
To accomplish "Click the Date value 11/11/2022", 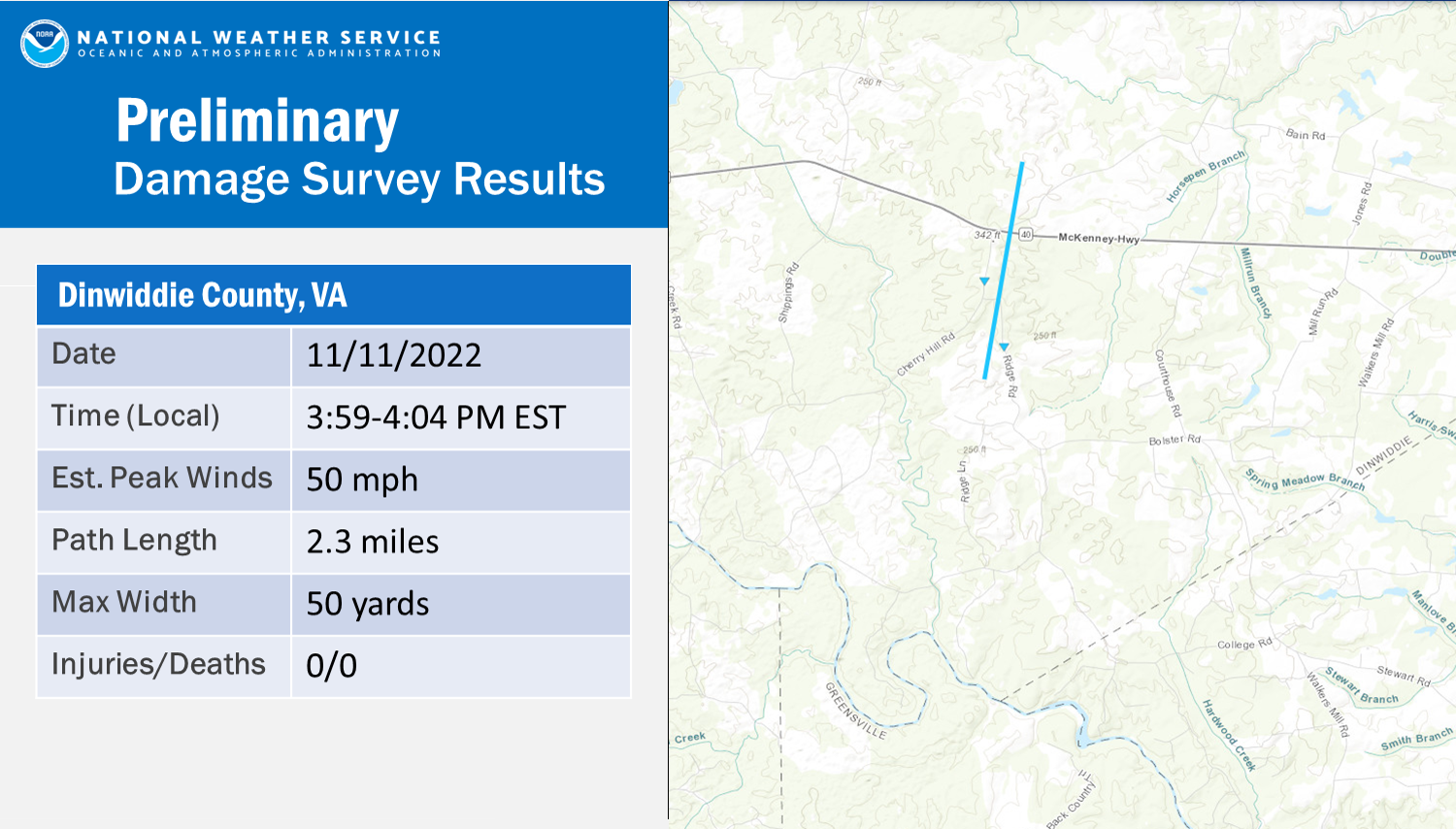I will pyautogui.click(x=394, y=355).
